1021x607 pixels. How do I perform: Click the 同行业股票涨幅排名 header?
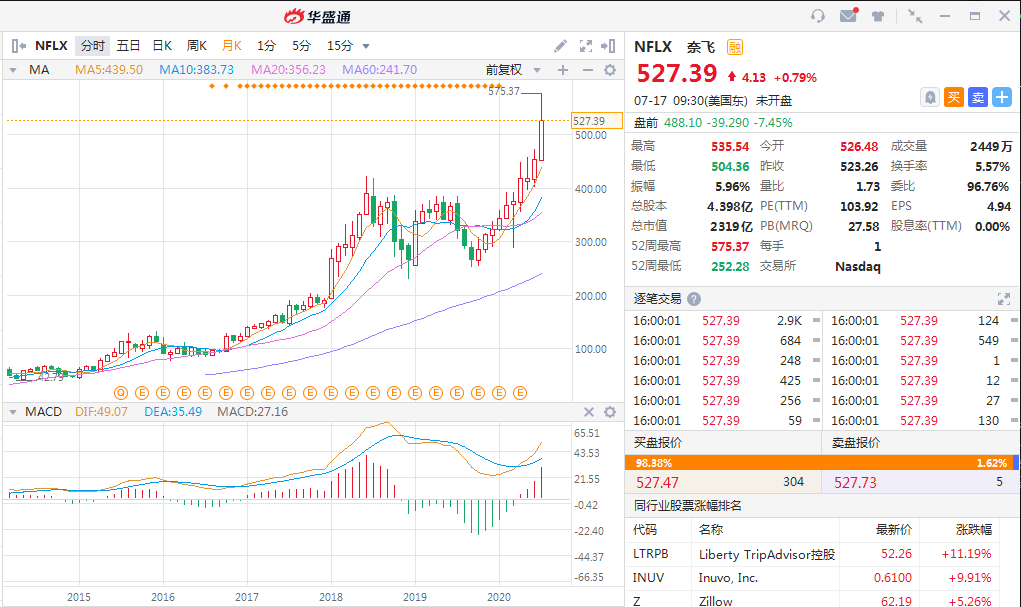click(688, 506)
